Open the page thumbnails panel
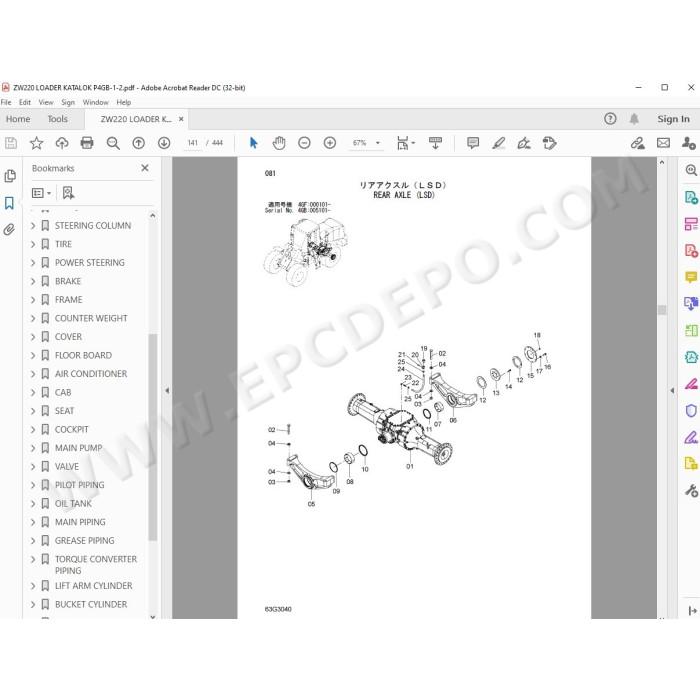Screen dimensions: 700x700 pyautogui.click(x=10, y=176)
